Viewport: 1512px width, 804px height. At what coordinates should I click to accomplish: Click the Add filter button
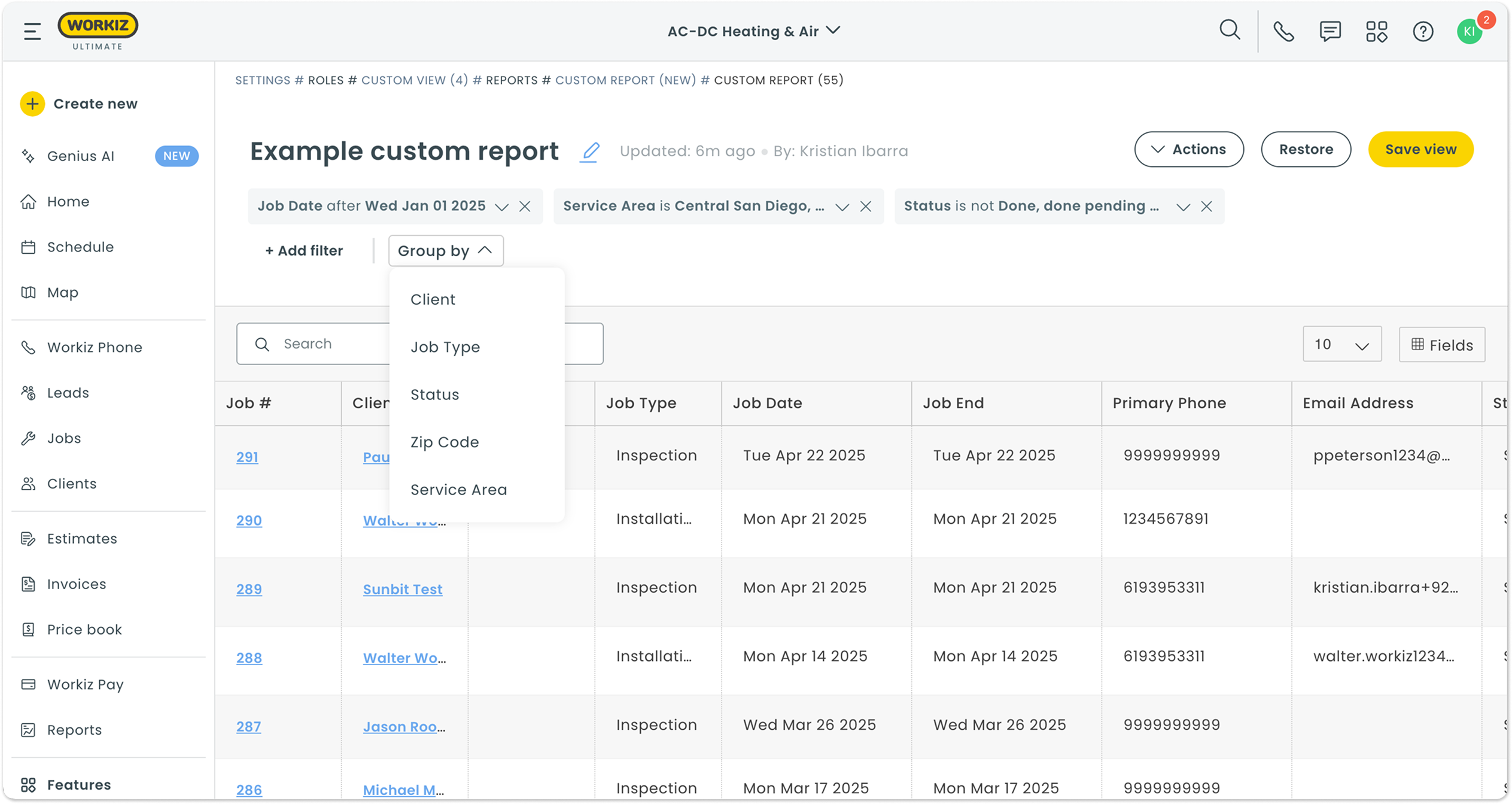pos(304,251)
